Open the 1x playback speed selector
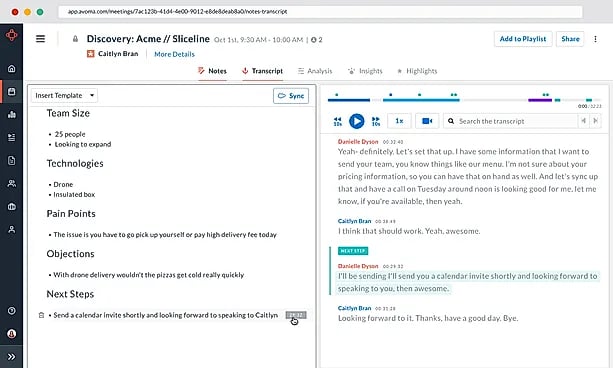The height and width of the screenshot is (368, 613). (399, 121)
